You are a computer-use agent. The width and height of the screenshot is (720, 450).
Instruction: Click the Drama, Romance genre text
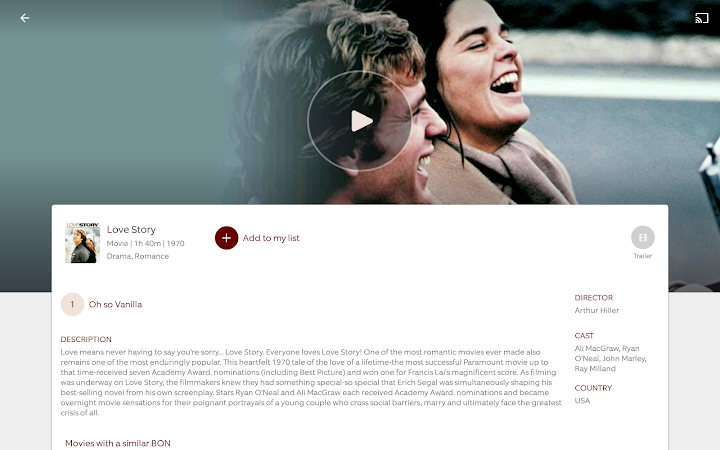(x=138, y=256)
